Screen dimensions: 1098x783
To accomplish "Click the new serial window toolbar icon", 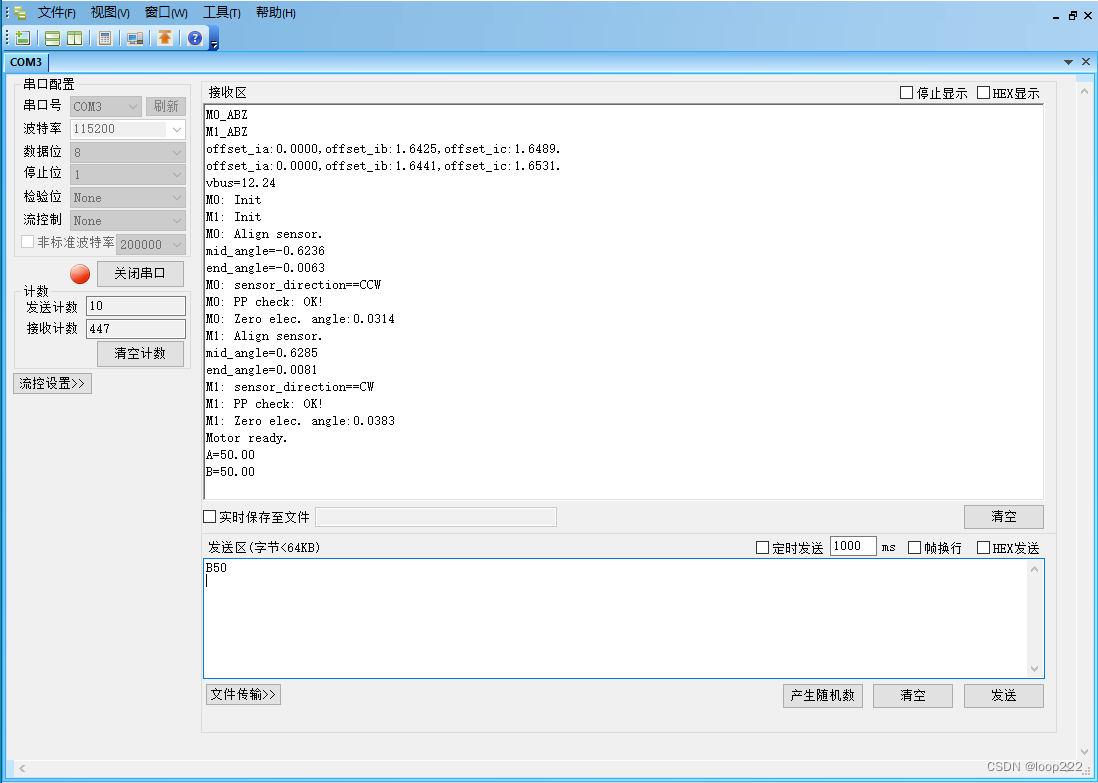I will click(23, 38).
